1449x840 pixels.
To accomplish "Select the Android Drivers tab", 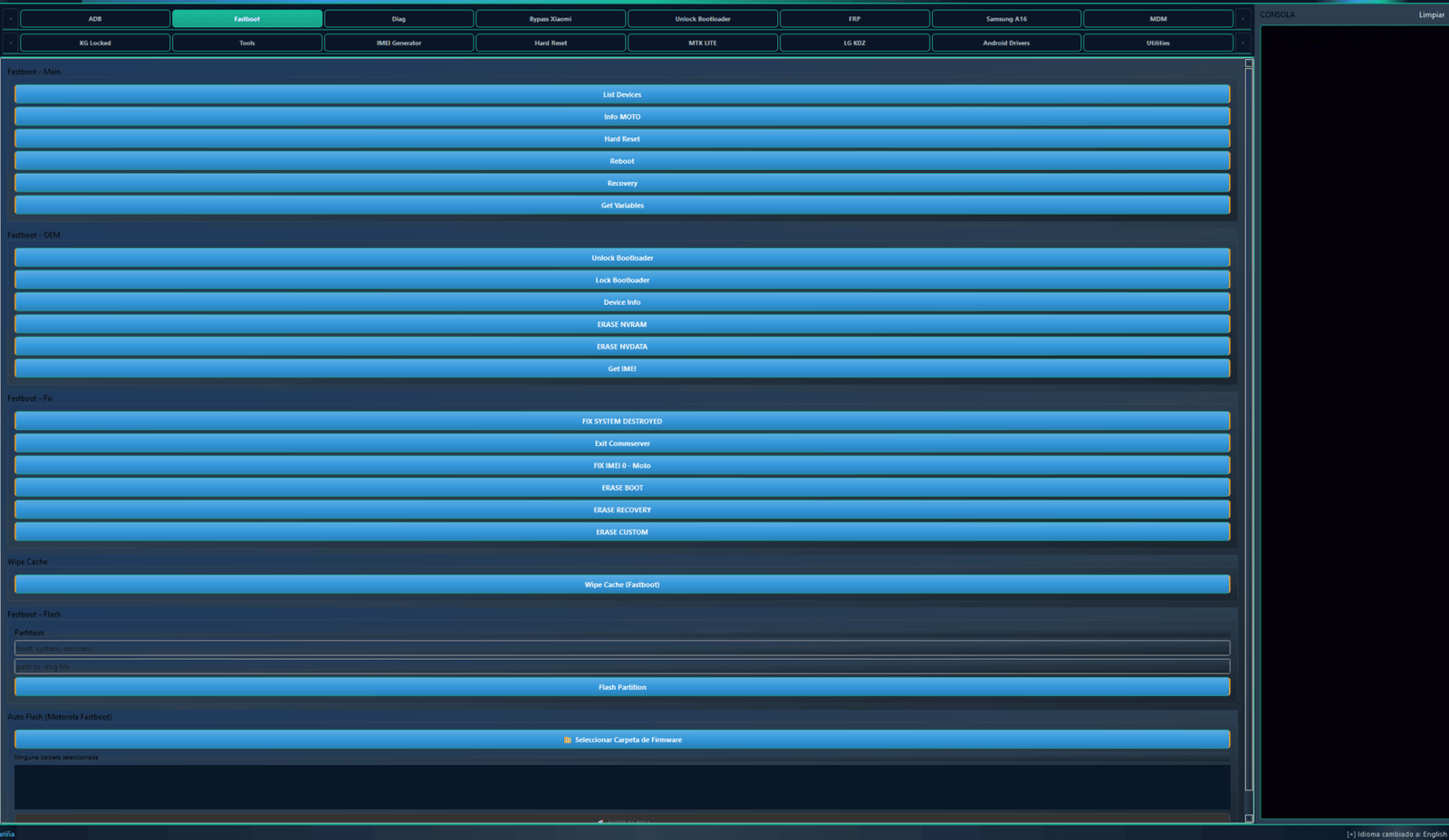I will [1006, 43].
